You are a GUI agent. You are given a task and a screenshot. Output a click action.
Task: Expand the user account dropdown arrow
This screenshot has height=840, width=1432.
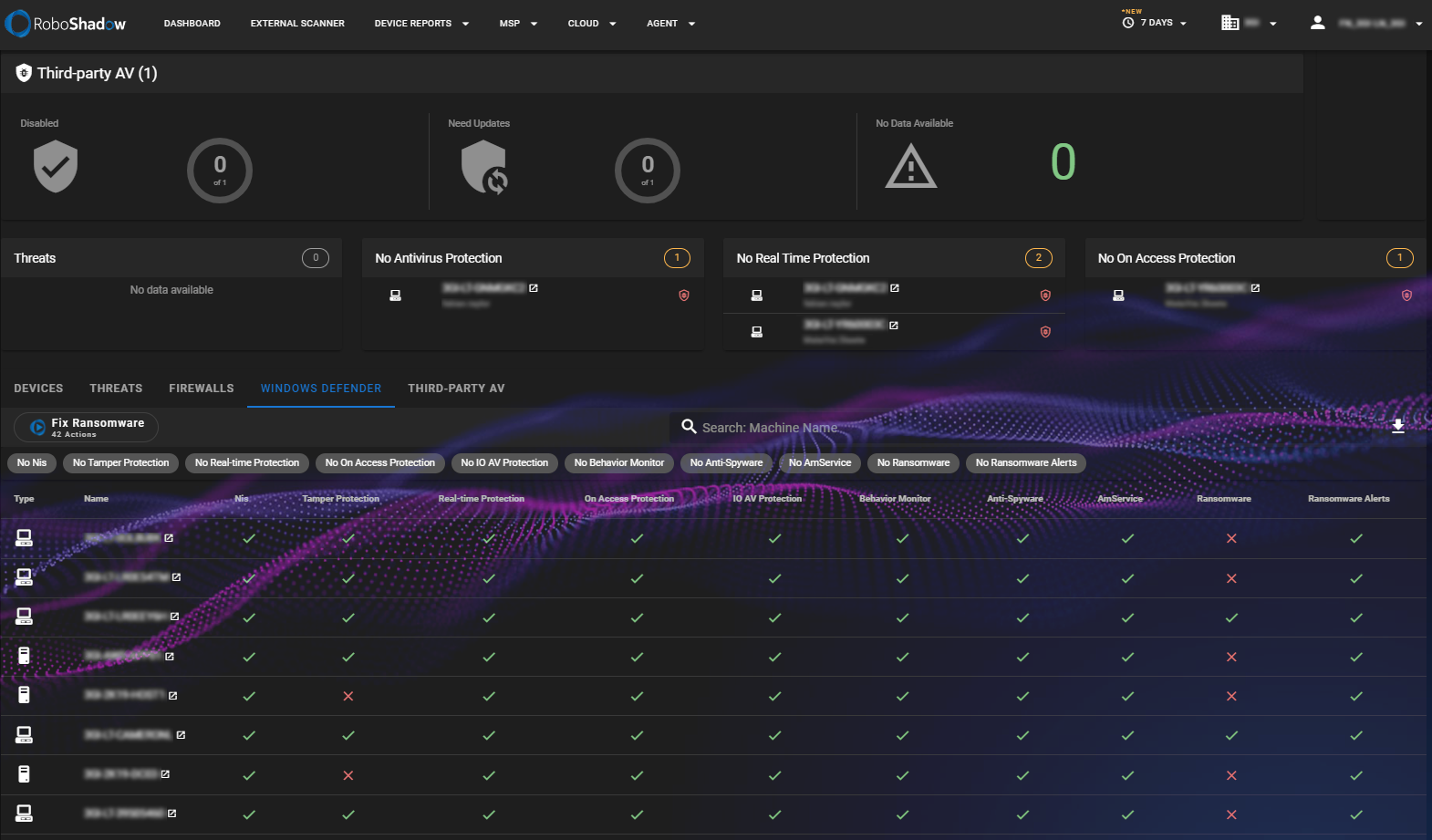pyautogui.click(x=1419, y=24)
